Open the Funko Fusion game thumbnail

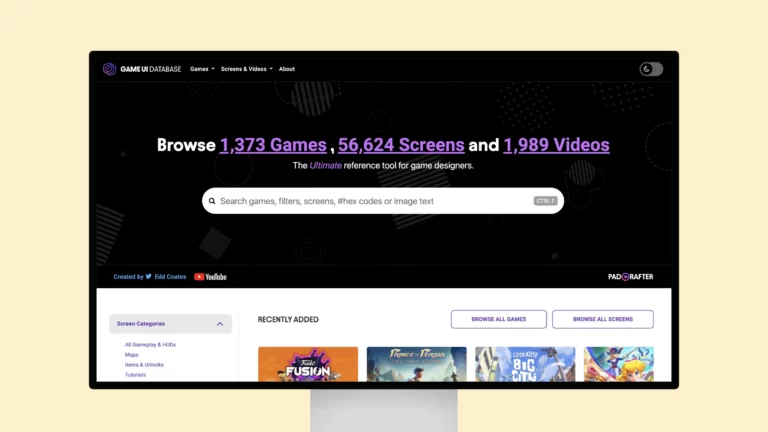click(x=308, y=364)
